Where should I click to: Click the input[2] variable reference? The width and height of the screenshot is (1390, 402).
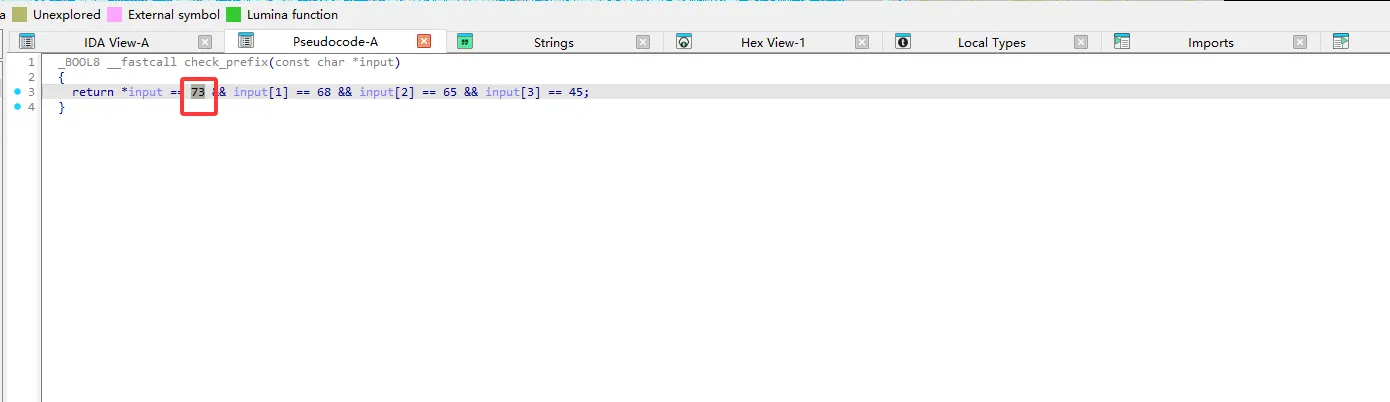pyautogui.click(x=387, y=92)
